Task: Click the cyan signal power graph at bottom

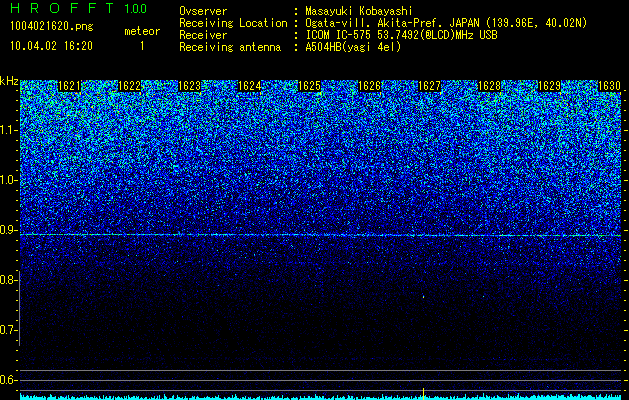Action: tap(320, 397)
